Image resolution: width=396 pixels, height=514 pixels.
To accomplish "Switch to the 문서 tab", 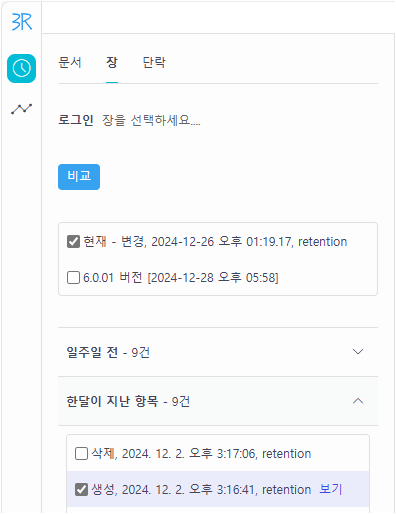I will coord(70,62).
